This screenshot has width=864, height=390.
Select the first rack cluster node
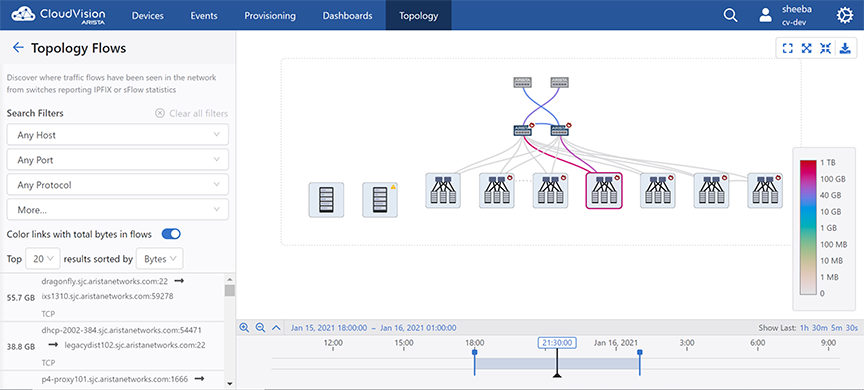coord(443,191)
